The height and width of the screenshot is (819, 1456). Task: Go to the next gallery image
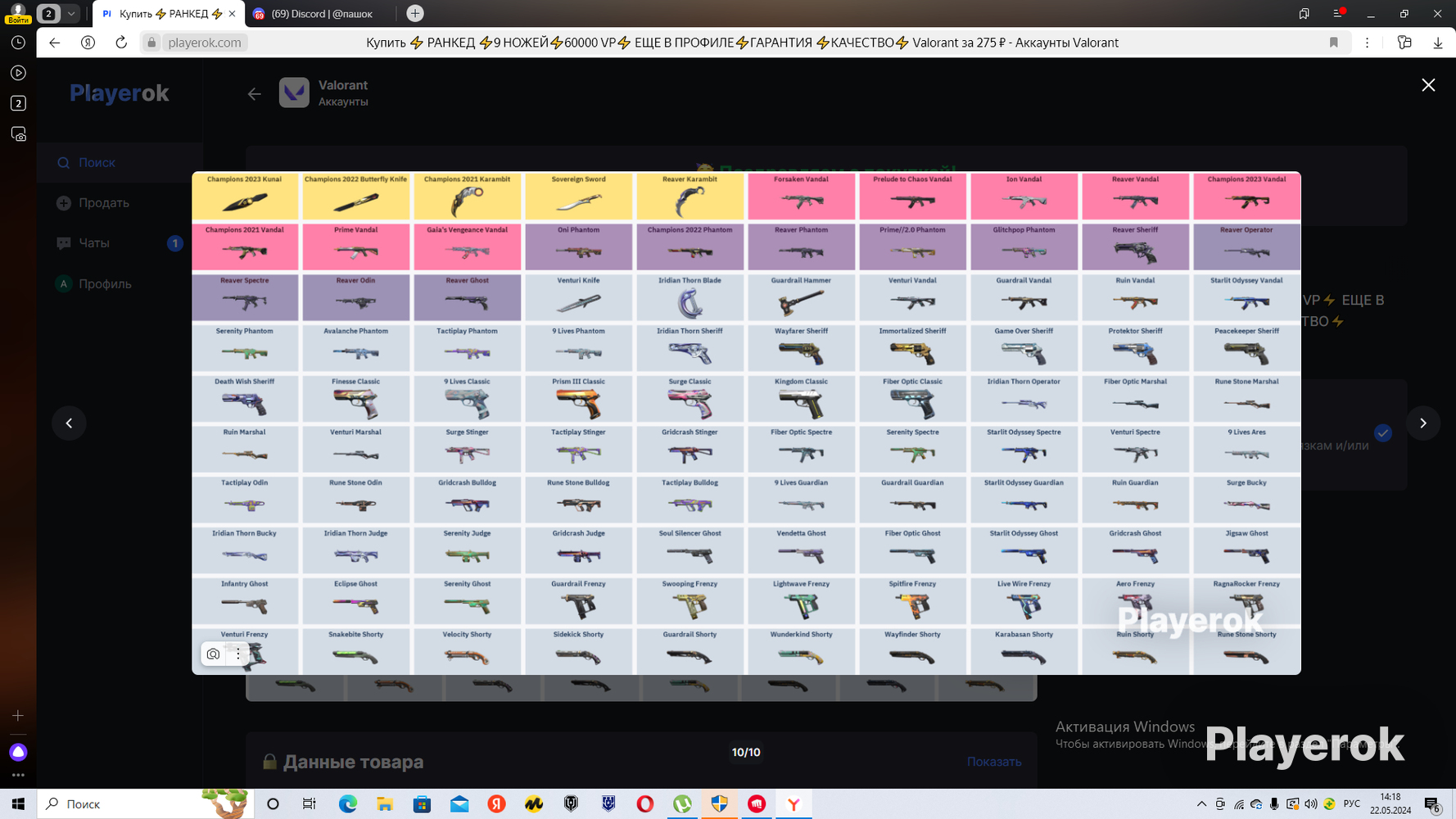(1423, 423)
